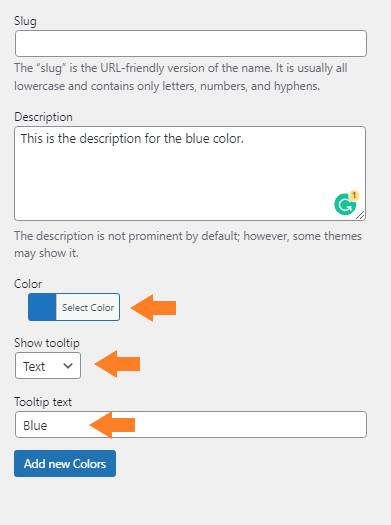Click the orange arrow beside Select Color
Viewport: 391px width, 525px height.
tap(153, 308)
